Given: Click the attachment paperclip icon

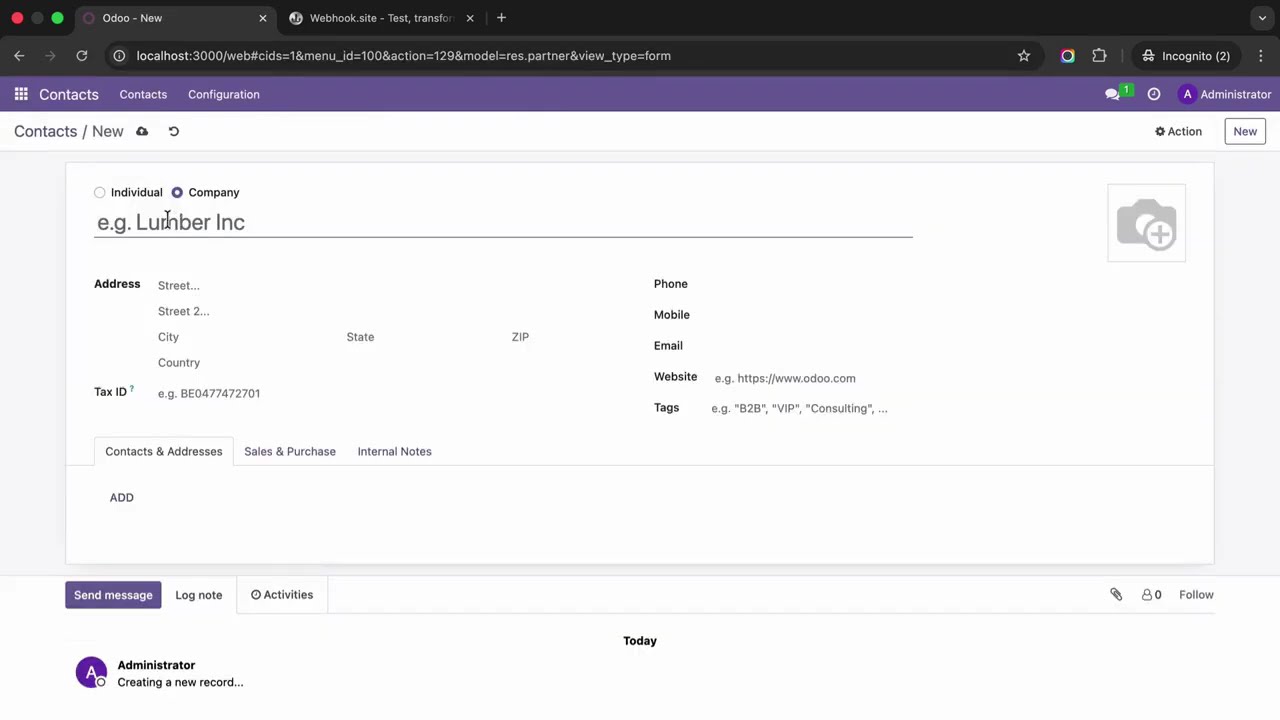Looking at the screenshot, I should pos(1116,594).
